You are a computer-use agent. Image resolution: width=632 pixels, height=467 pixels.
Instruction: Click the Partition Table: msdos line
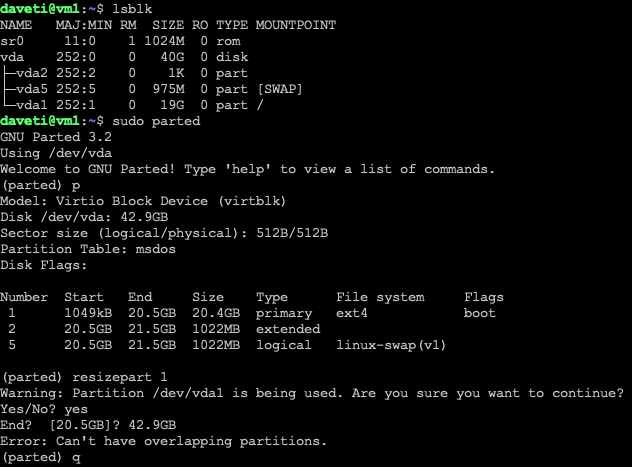[x=88, y=249]
